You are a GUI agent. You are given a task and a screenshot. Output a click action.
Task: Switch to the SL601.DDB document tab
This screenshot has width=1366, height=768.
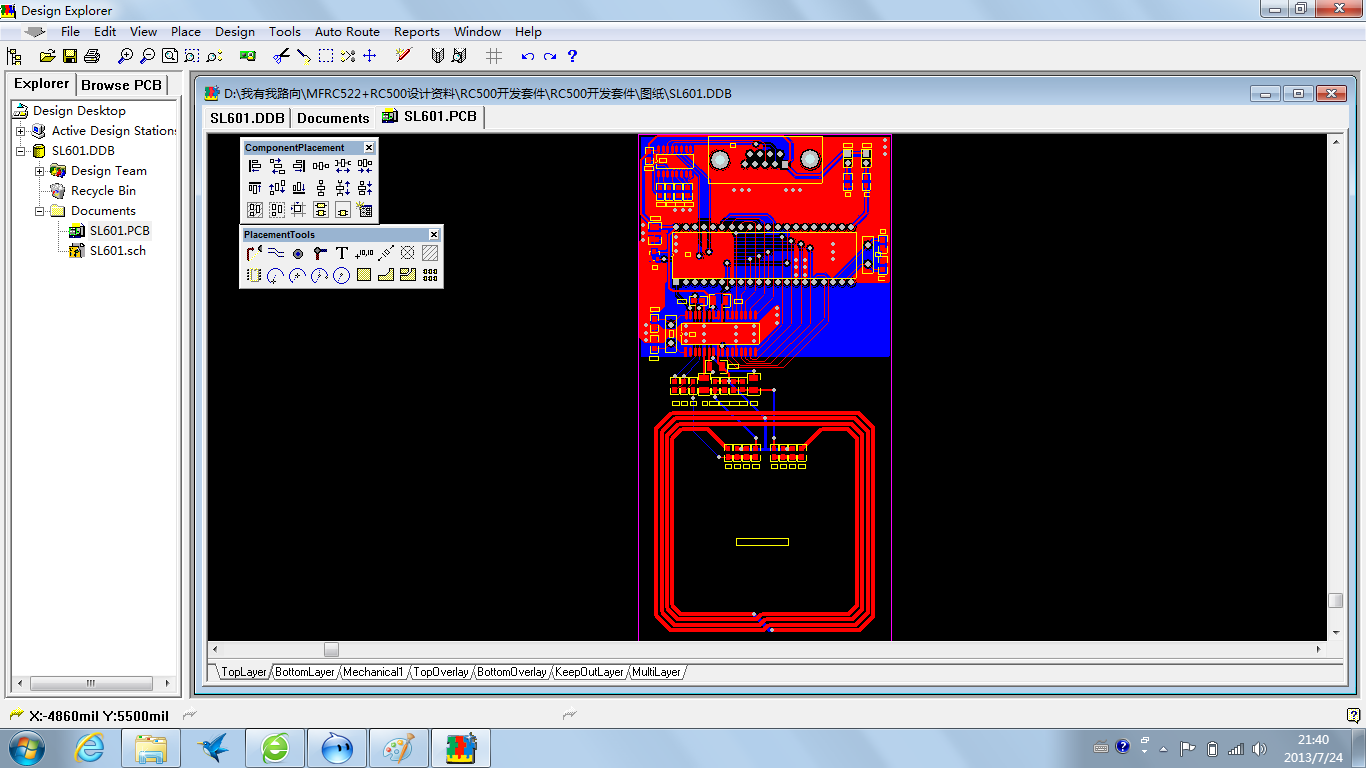[x=248, y=118]
